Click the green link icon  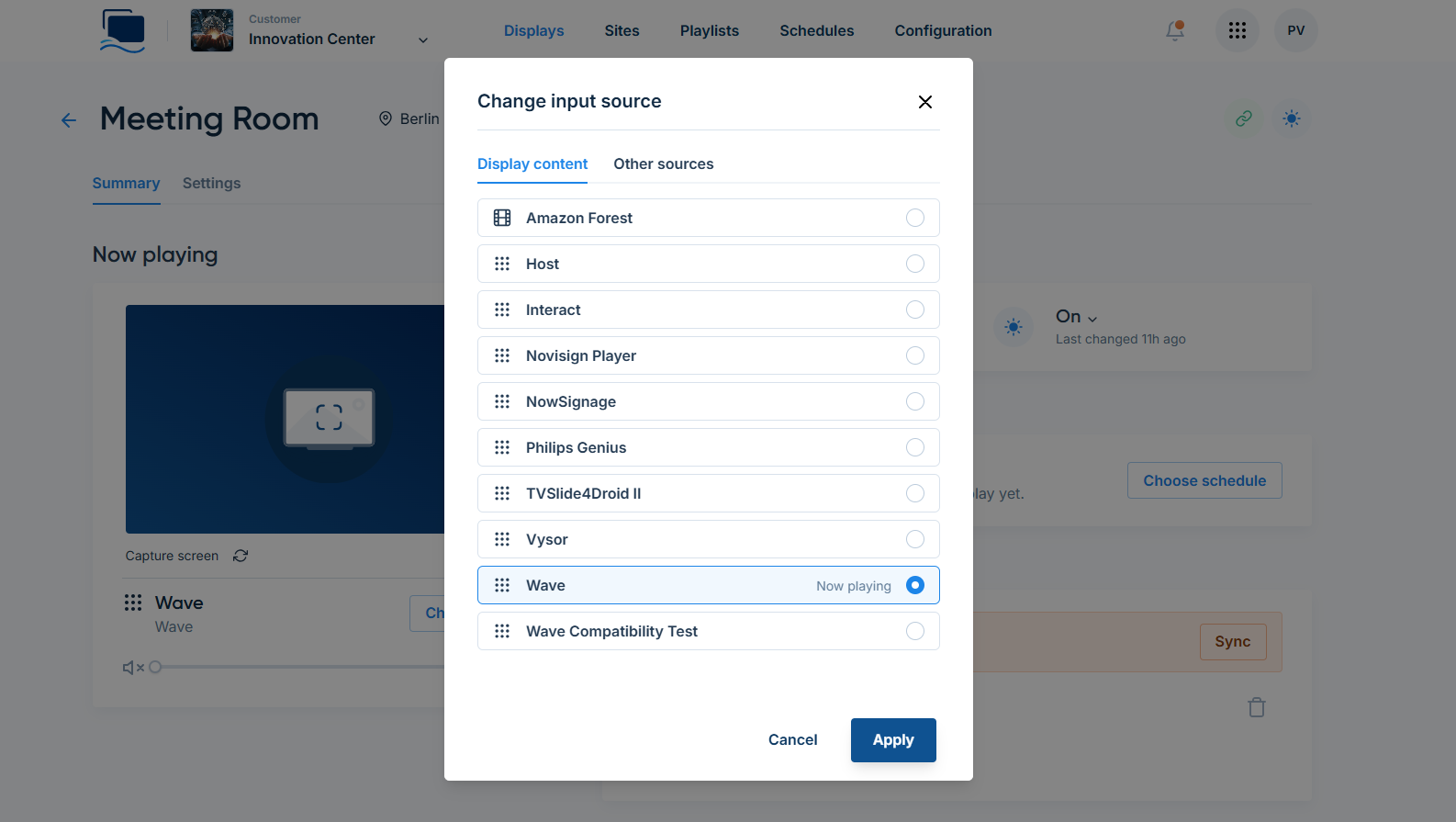1244,118
